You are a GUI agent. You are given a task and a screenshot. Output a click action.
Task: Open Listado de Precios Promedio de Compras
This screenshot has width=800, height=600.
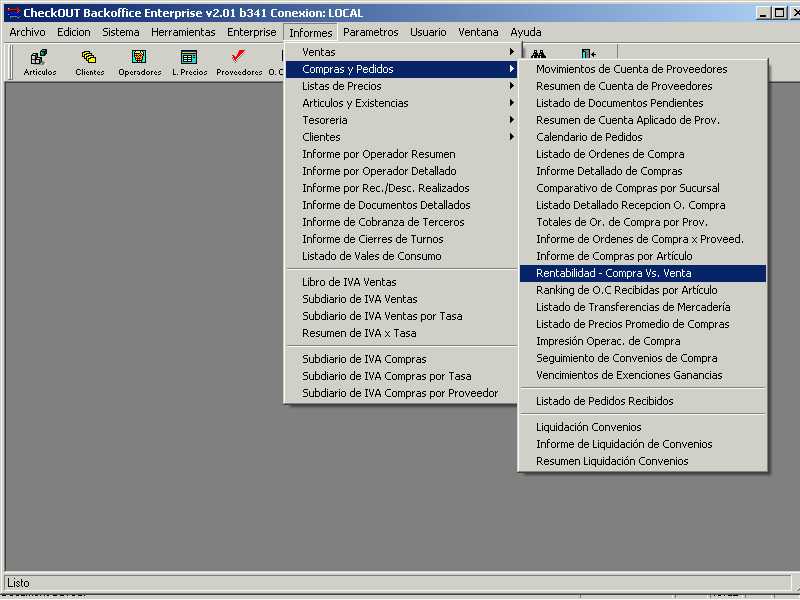coord(642,324)
